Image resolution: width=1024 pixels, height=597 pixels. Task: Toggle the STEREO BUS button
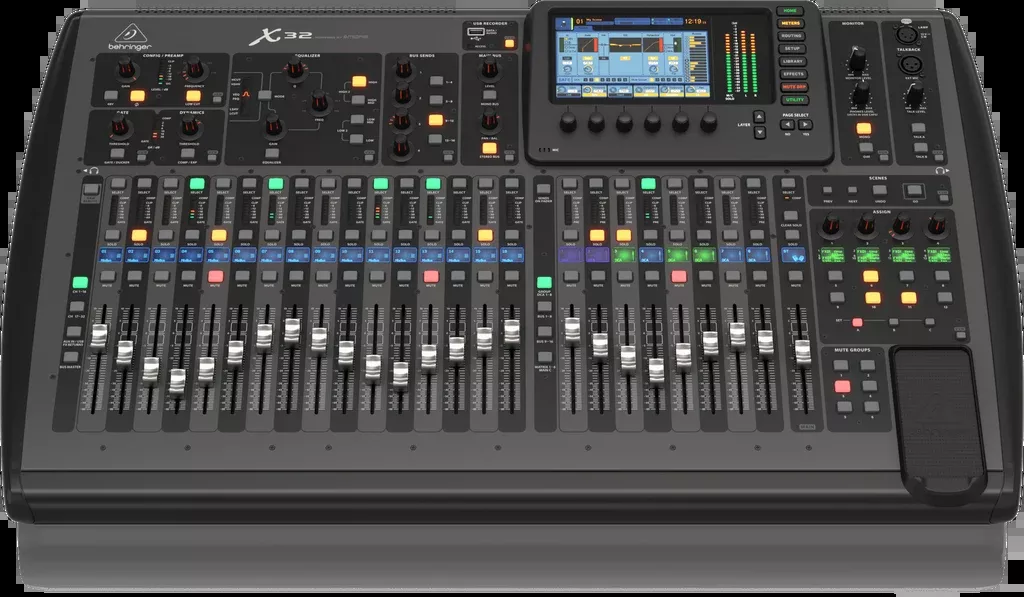pyautogui.click(x=489, y=148)
